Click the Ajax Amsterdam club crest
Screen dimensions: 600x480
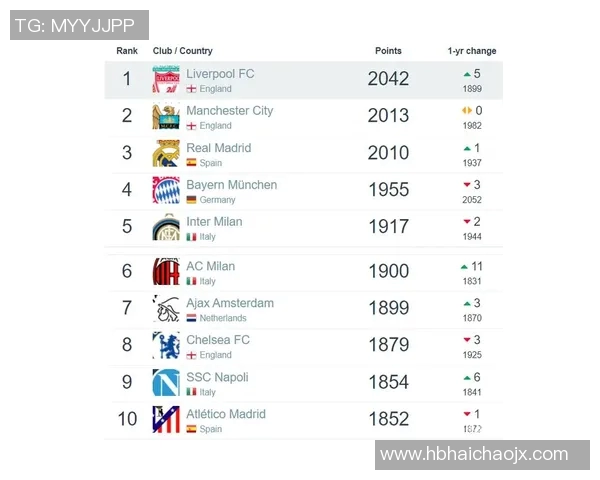pos(166,309)
